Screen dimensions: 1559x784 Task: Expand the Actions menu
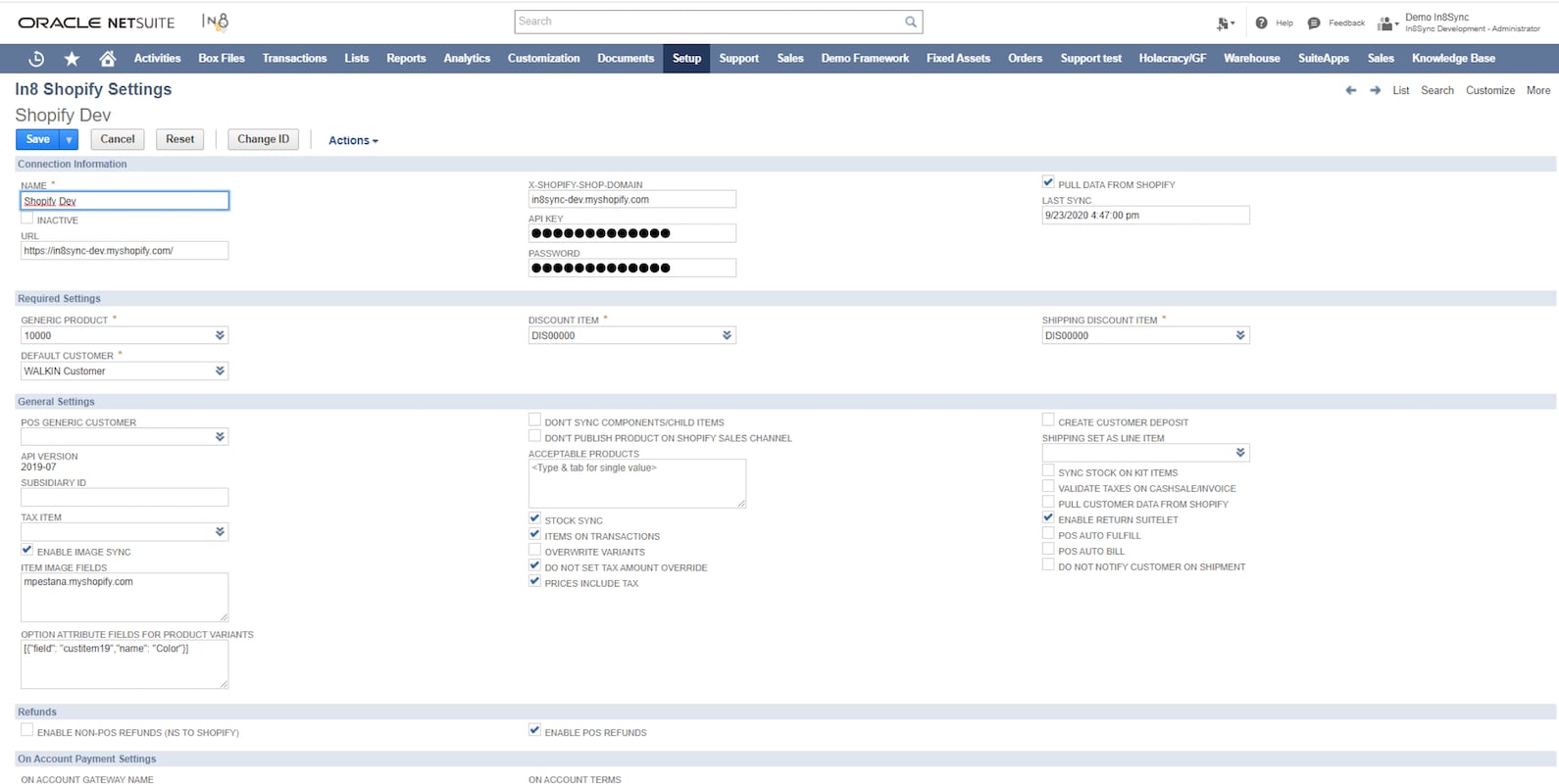pyautogui.click(x=353, y=140)
